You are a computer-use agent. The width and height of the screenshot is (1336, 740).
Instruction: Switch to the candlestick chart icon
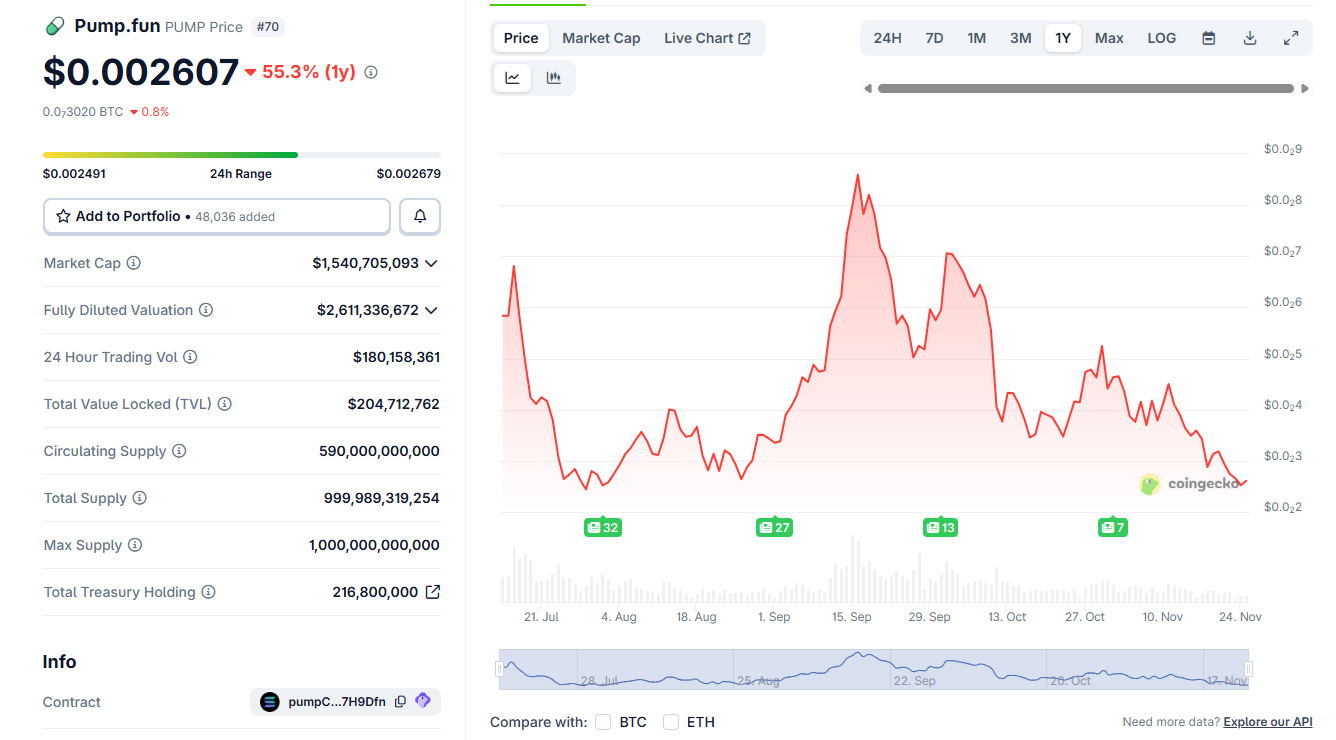click(x=554, y=77)
